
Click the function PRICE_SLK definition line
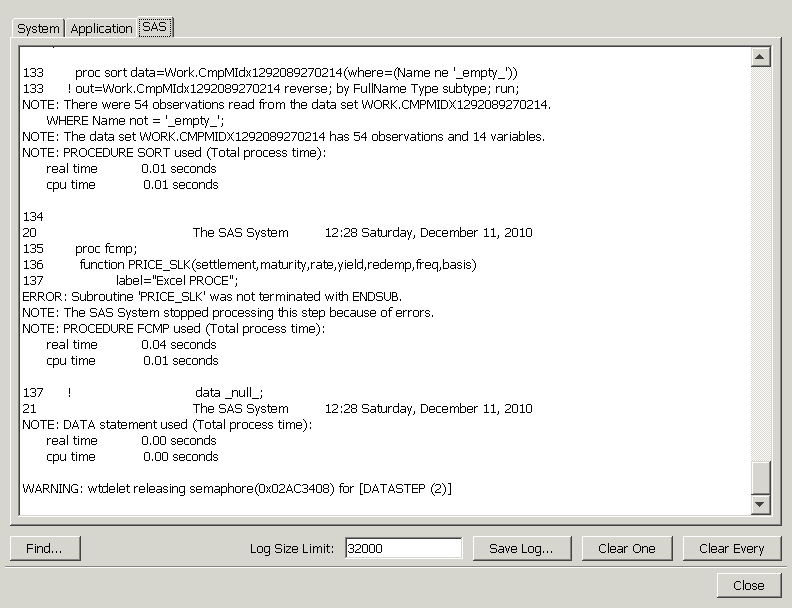point(278,265)
